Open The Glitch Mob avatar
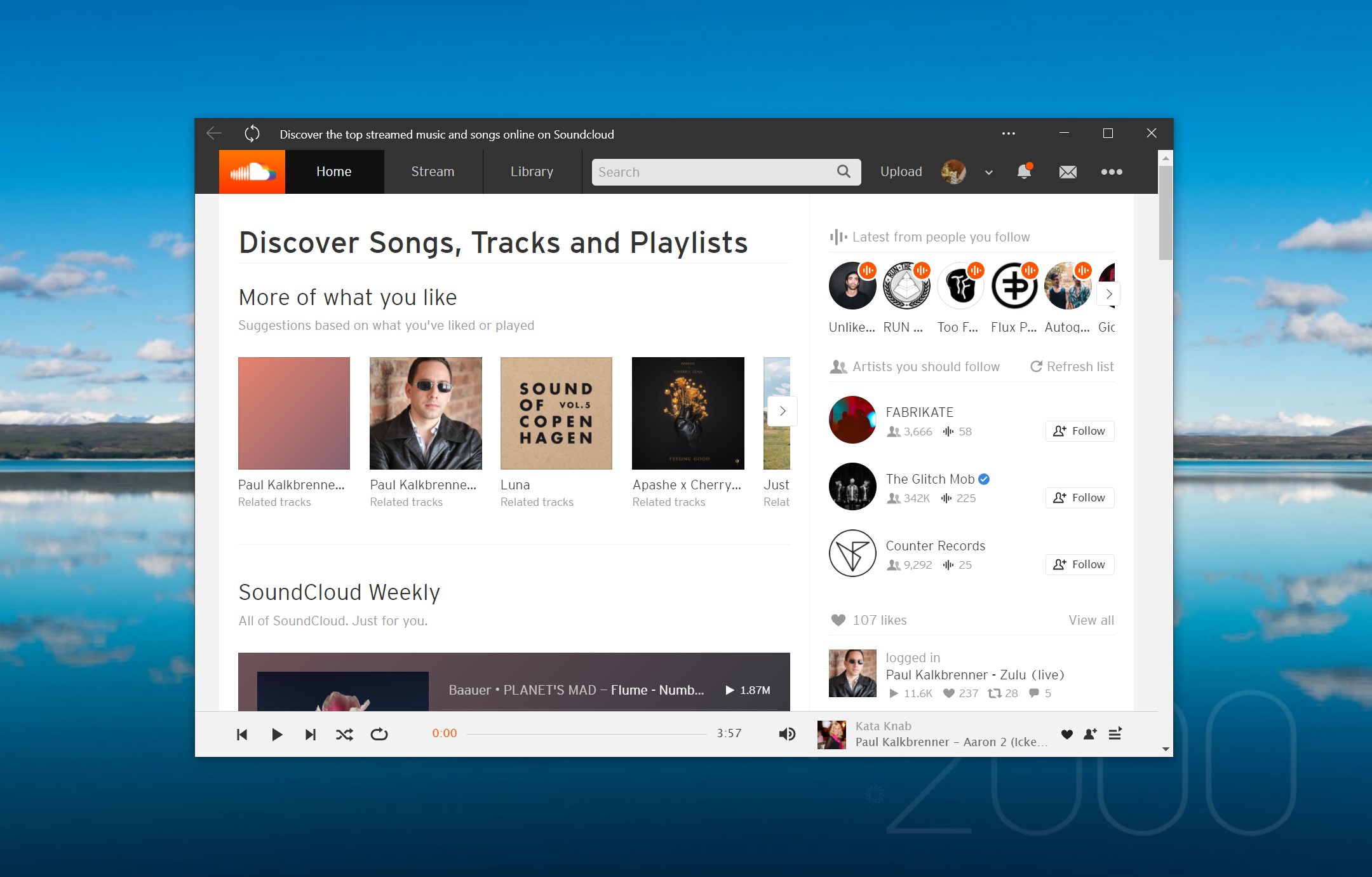 pos(852,486)
